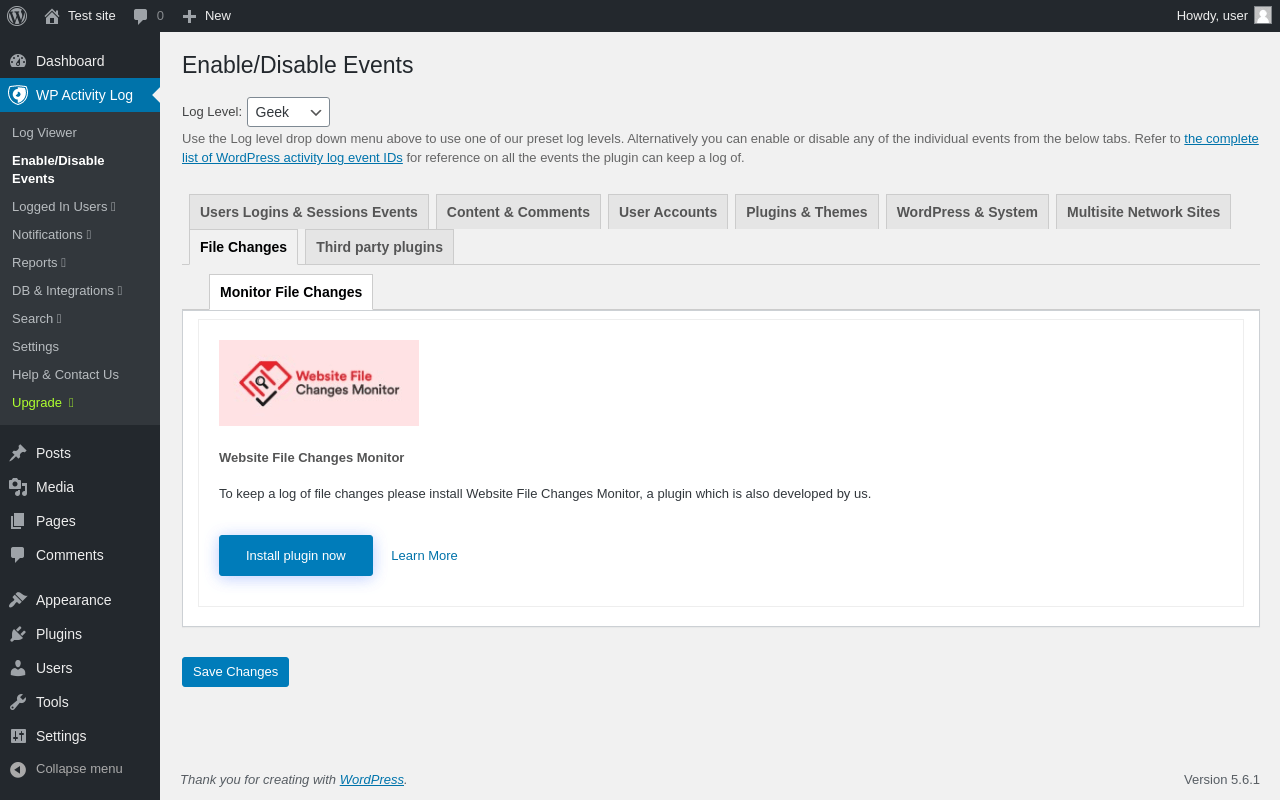Screen dimensions: 1280x800
Task: Click the user avatar icon
Action: [x=1263, y=15]
